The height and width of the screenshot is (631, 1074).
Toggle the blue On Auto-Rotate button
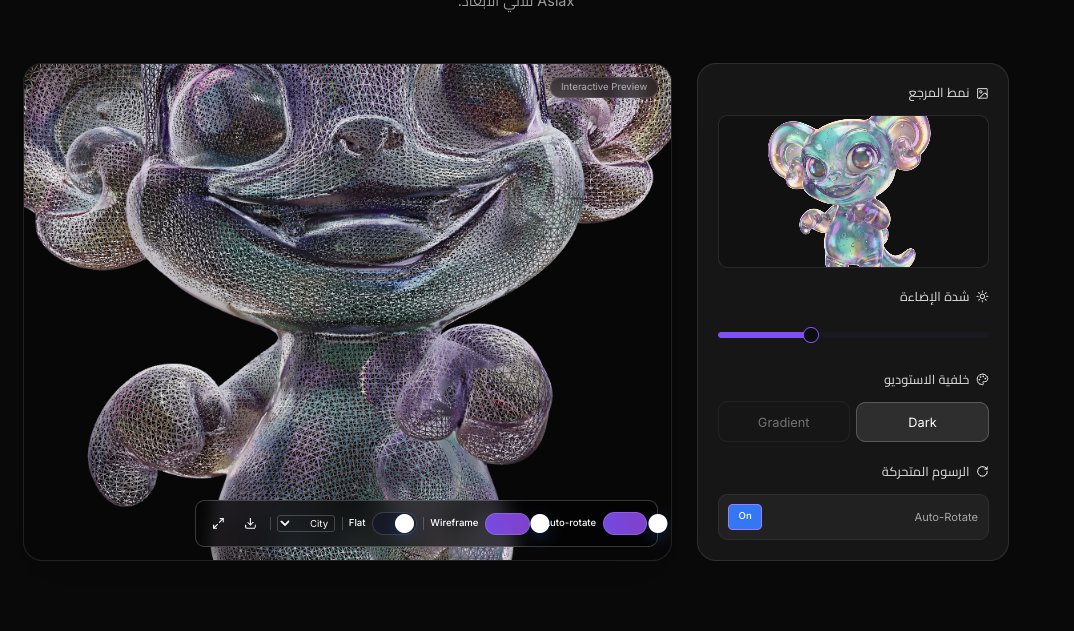pos(745,517)
